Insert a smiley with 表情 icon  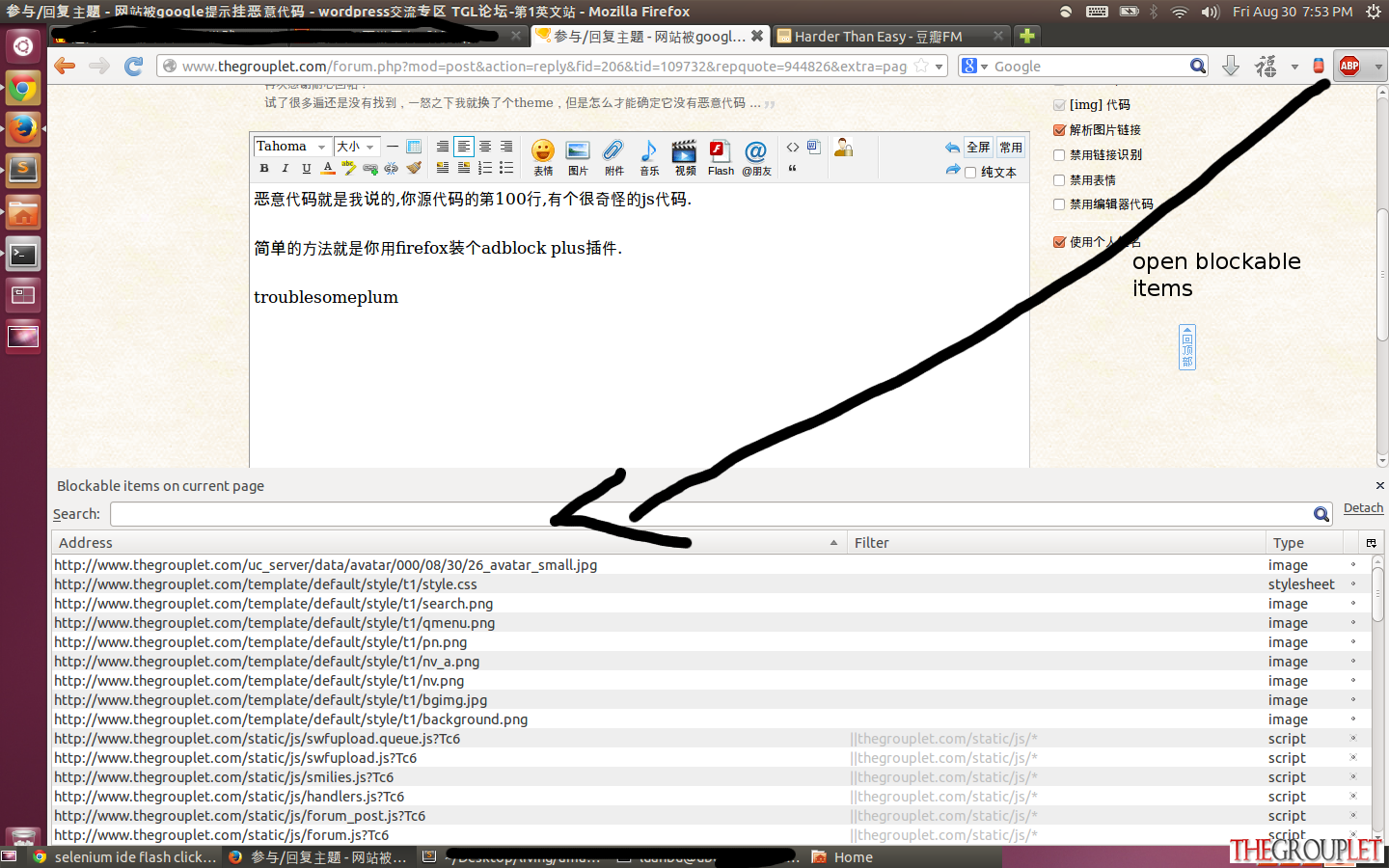coord(543,156)
